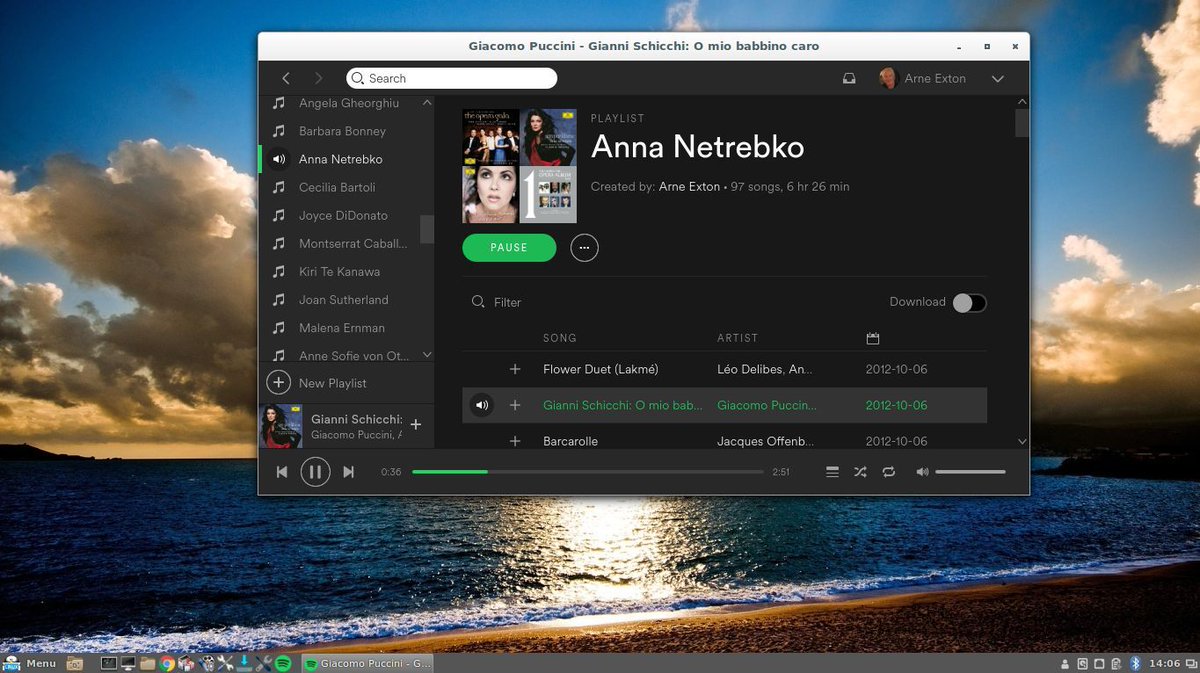Click the sidebar scroll up arrow
The height and width of the screenshot is (673, 1200).
pyautogui.click(x=427, y=103)
